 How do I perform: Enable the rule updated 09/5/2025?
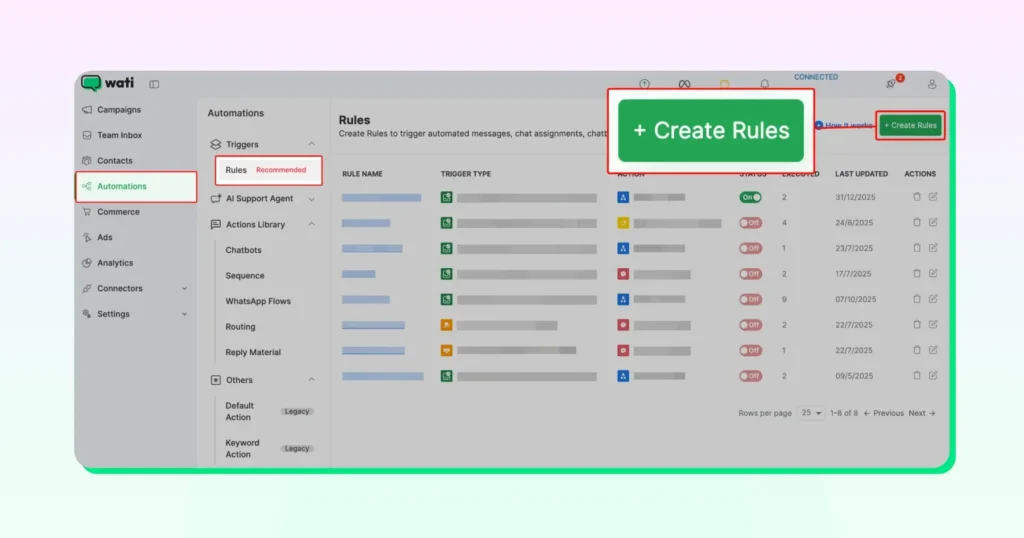point(750,376)
